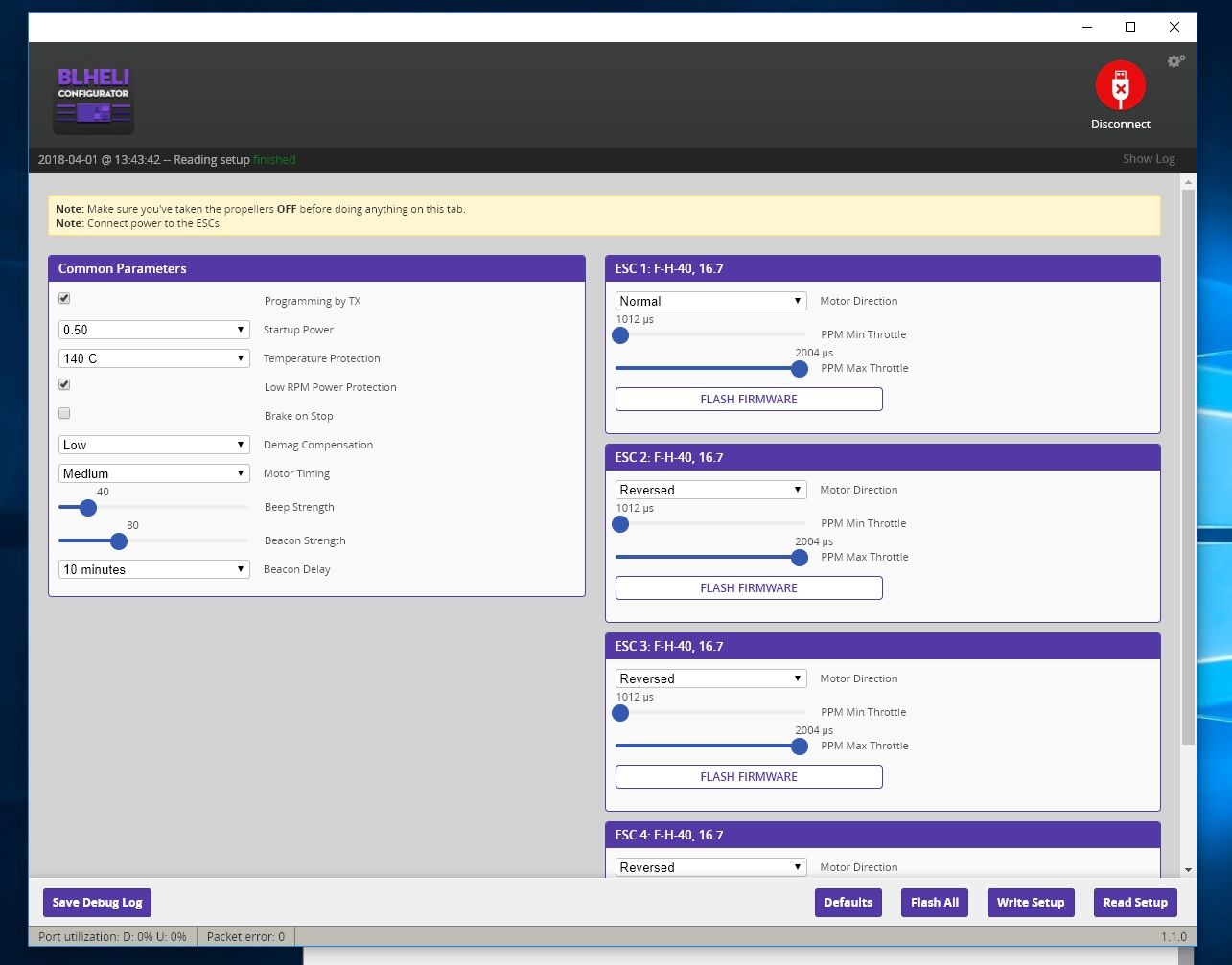1232x965 pixels.
Task: Open the Beacon Delay dropdown
Action: click(x=154, y=569)
